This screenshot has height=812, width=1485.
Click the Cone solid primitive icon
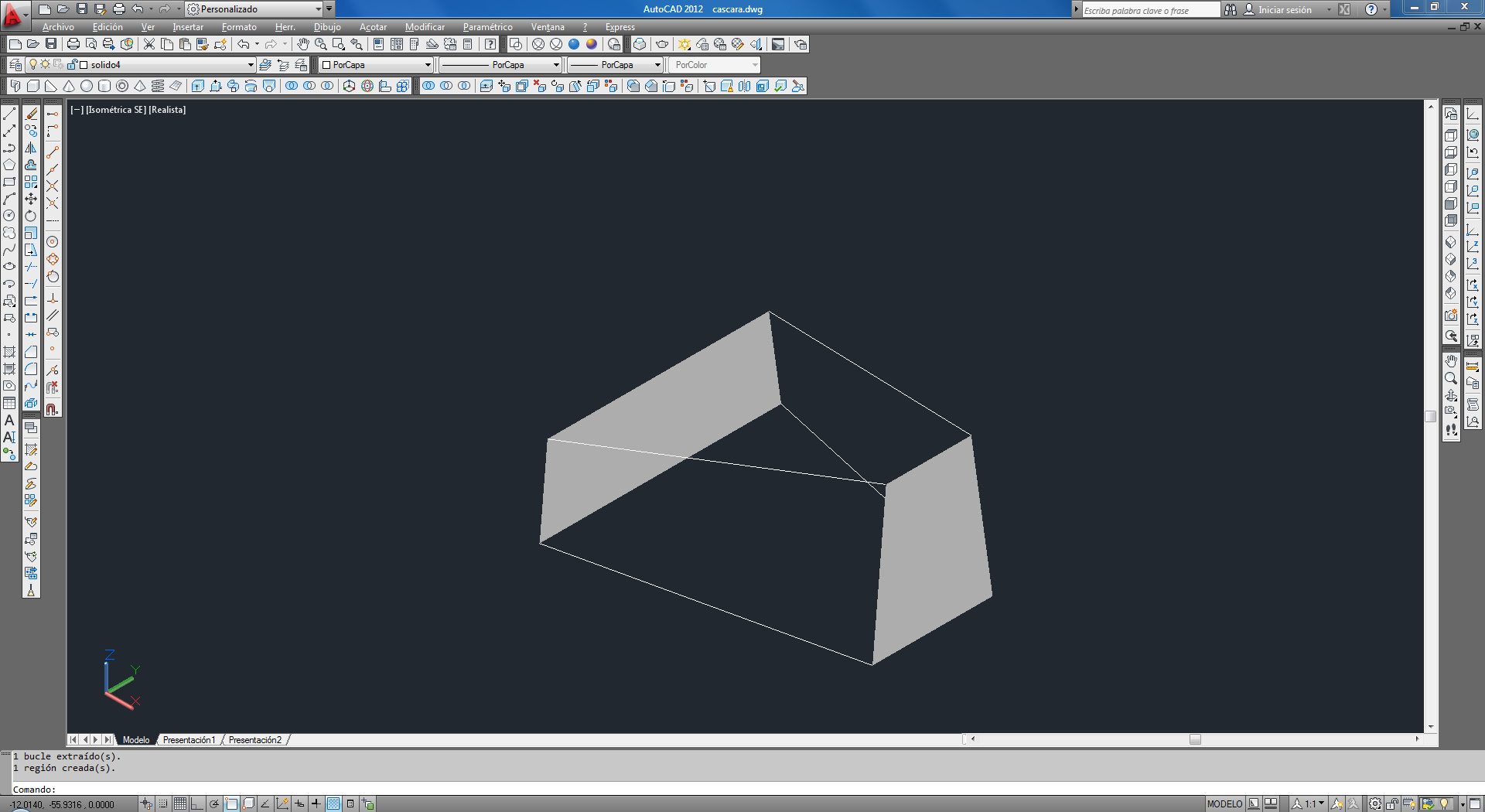(69, 86)
